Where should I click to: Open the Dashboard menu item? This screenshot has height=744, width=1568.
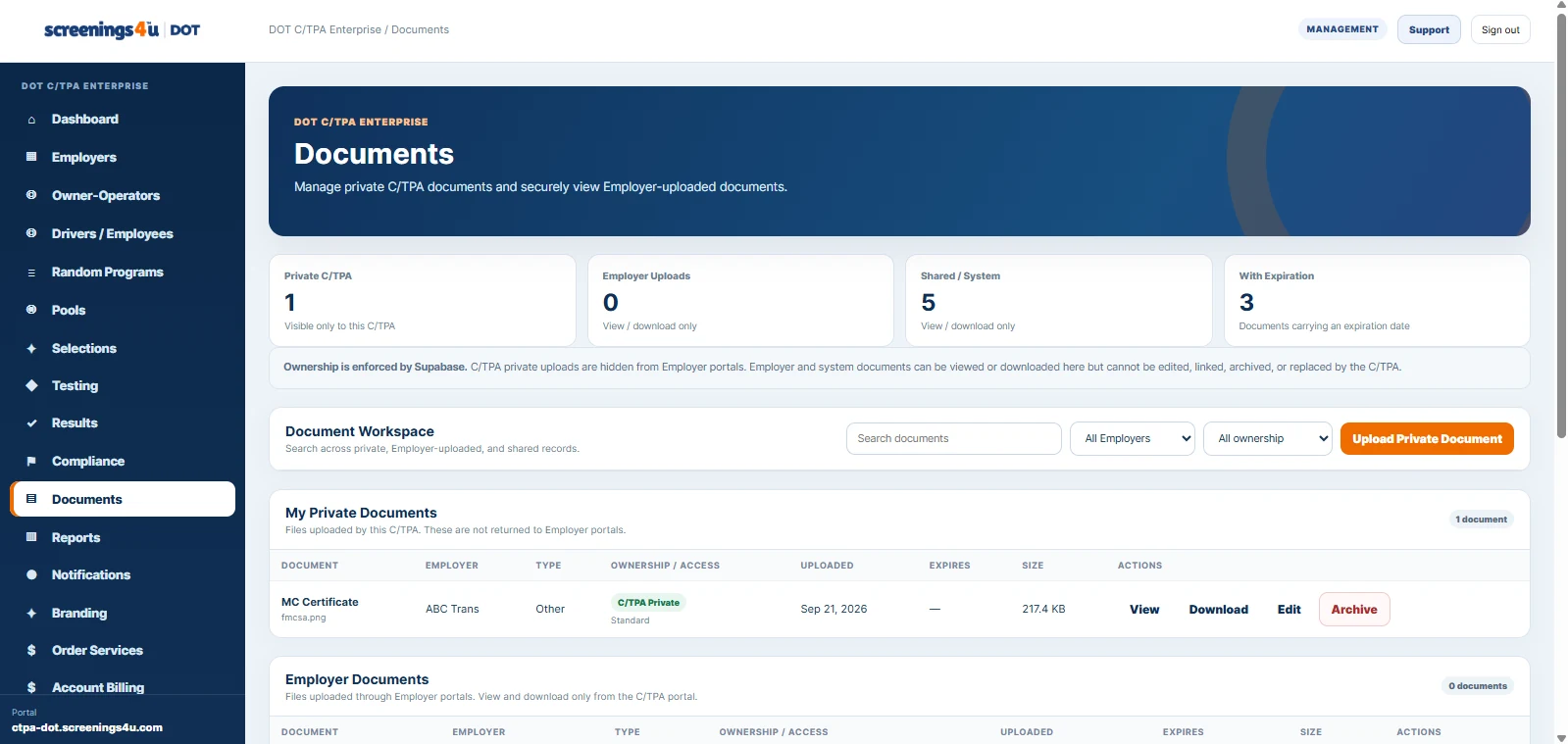pos(123,120)
